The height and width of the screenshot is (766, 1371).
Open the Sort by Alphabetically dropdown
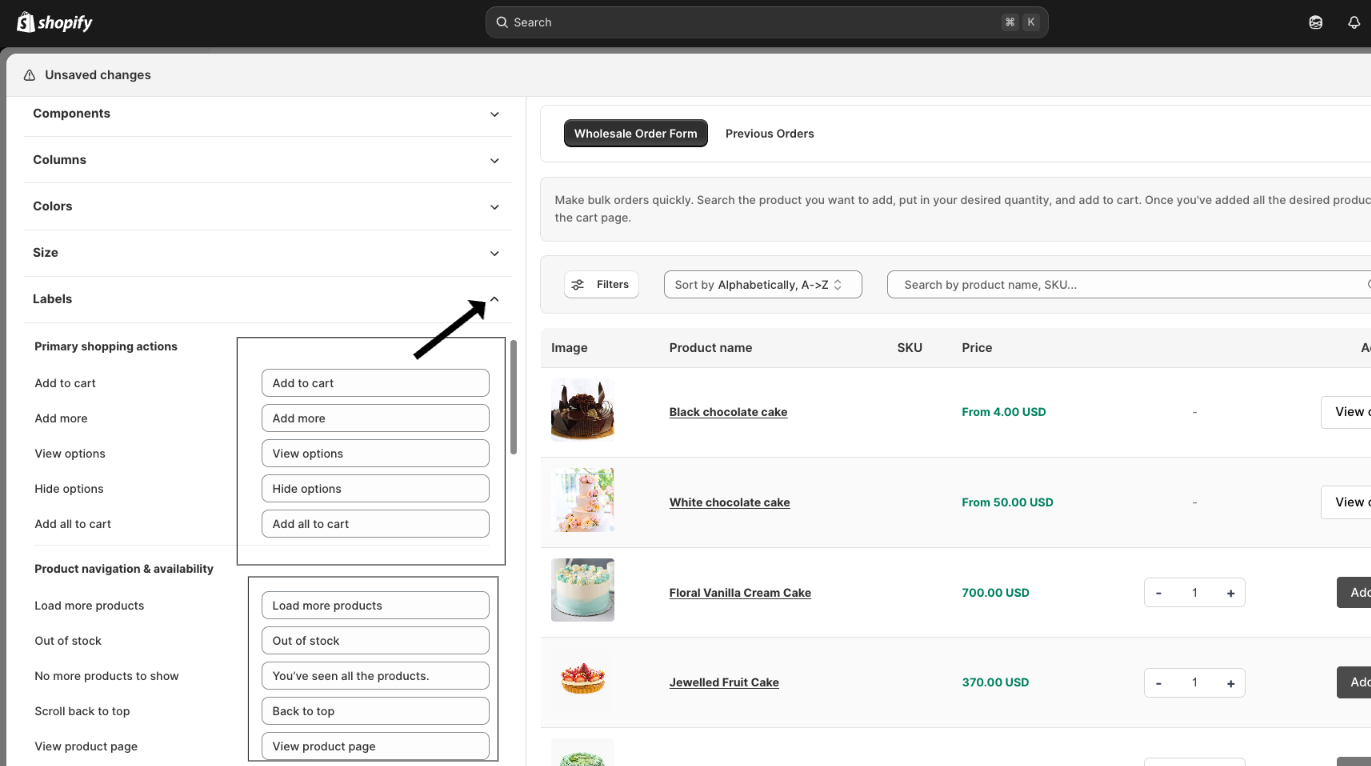[762, 285]
